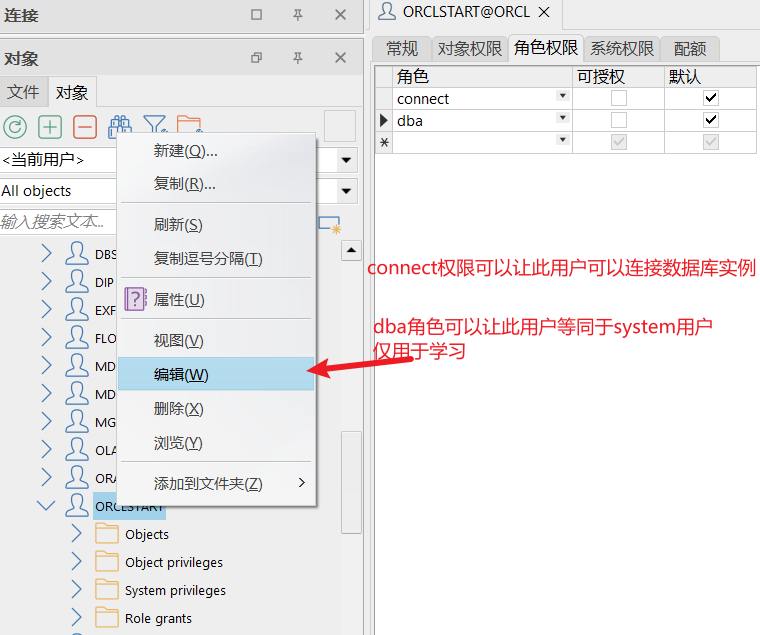Click the green plus create object icon
This screenshot has width=760, height=635.
[50, 127]
